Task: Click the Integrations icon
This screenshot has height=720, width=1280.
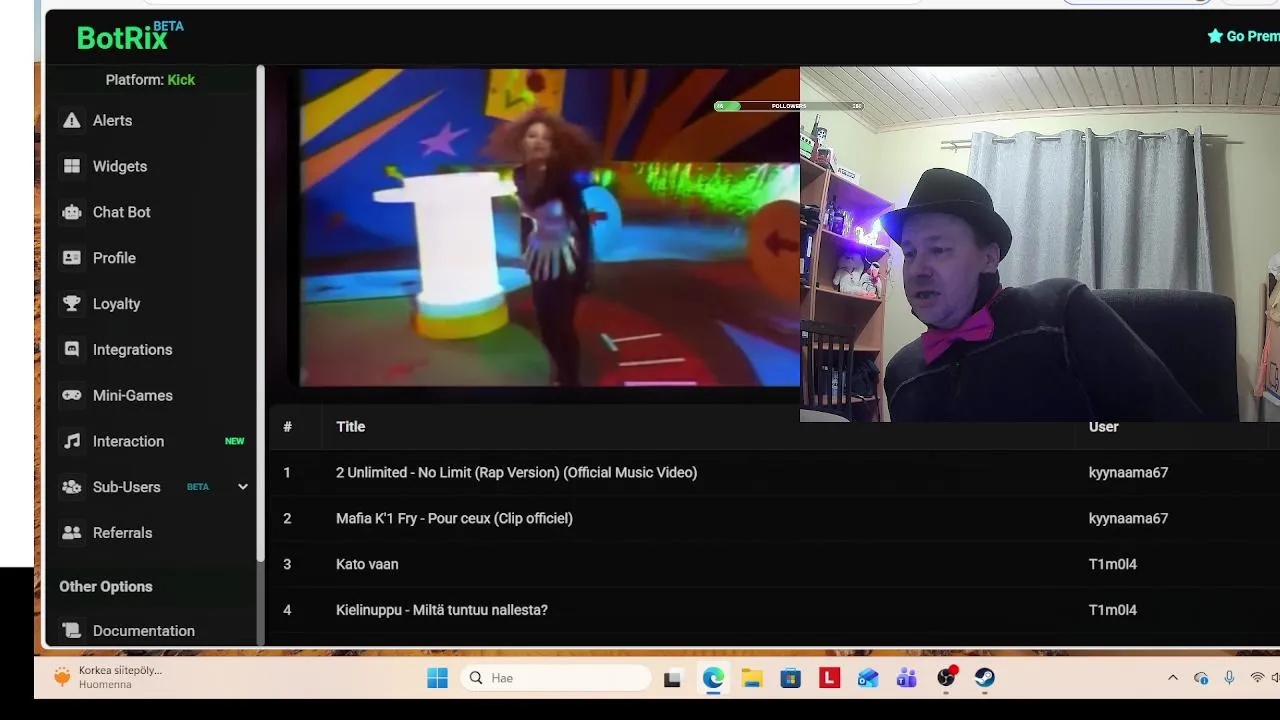Action: coord(72,350)
